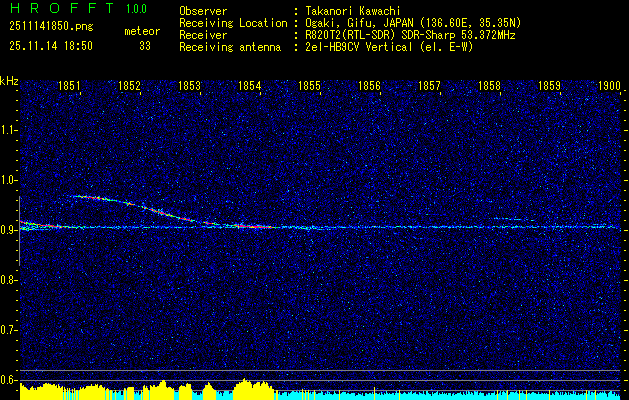
Task: Click the 0.6 frequency axis label
Action: 9,379
